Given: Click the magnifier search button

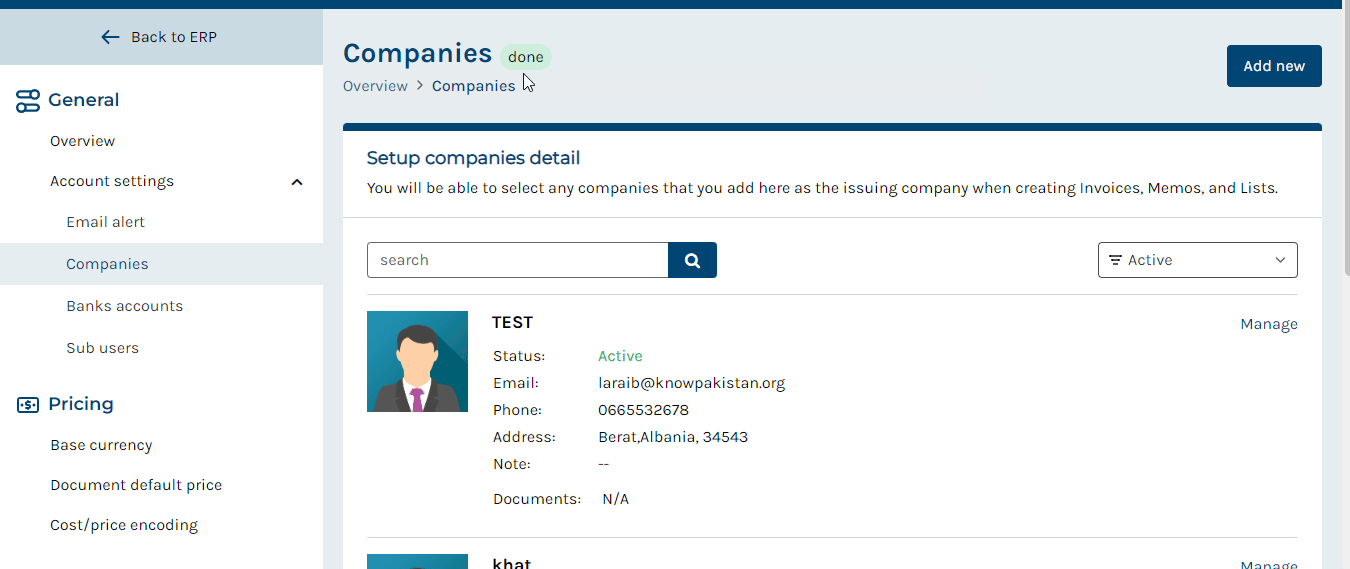Looking at the screenshot, I should coord(692,260).
